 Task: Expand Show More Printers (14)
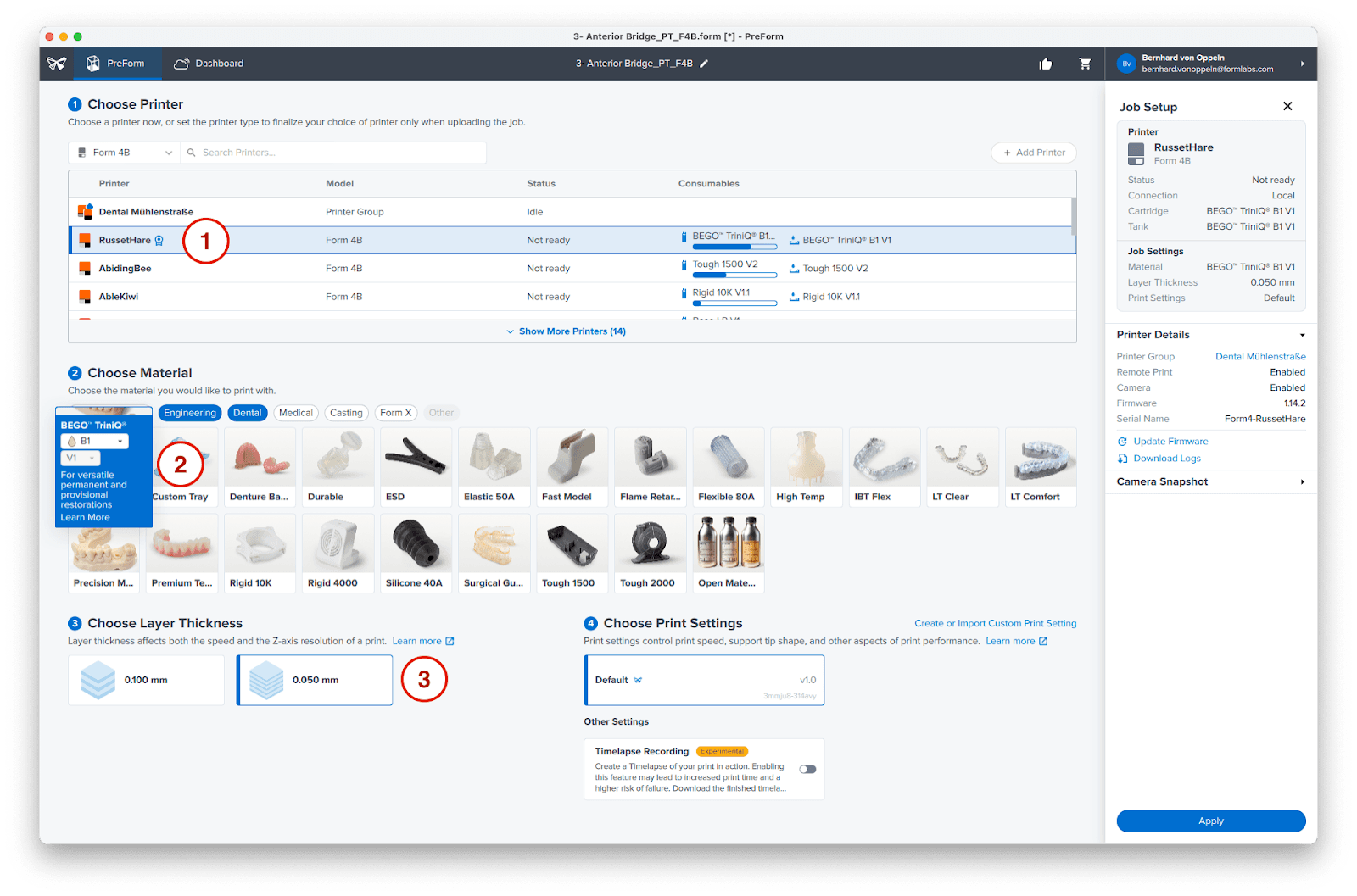pyautogui.click(x=567, y=331)
